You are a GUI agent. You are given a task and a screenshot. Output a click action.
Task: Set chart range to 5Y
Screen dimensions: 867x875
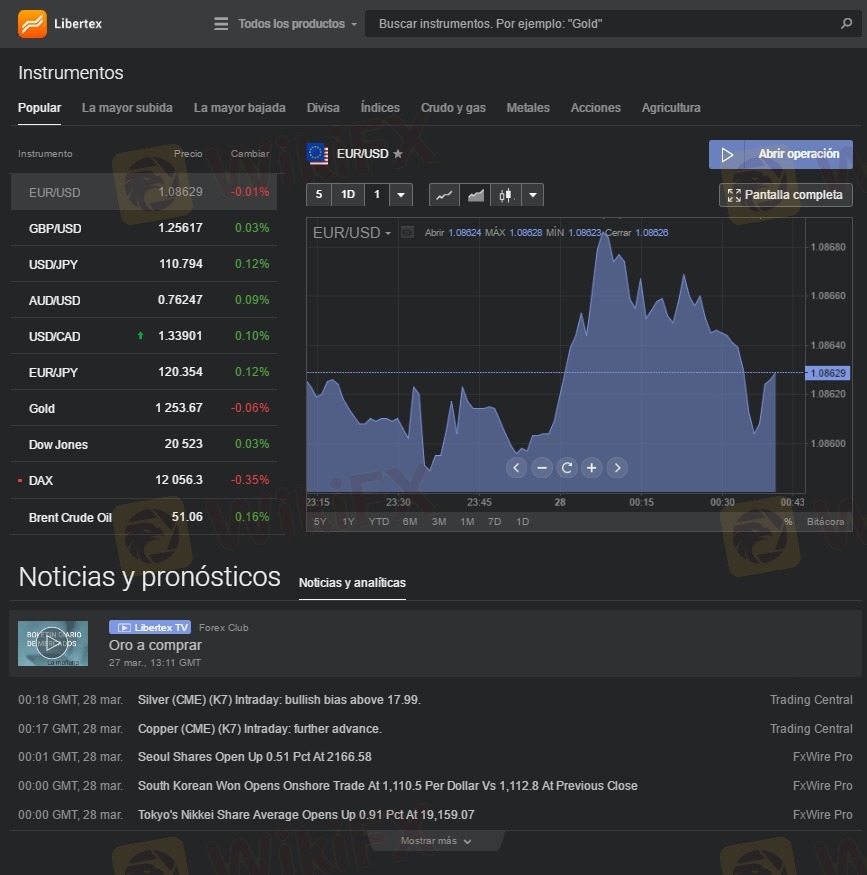click(x=320, y=522)
